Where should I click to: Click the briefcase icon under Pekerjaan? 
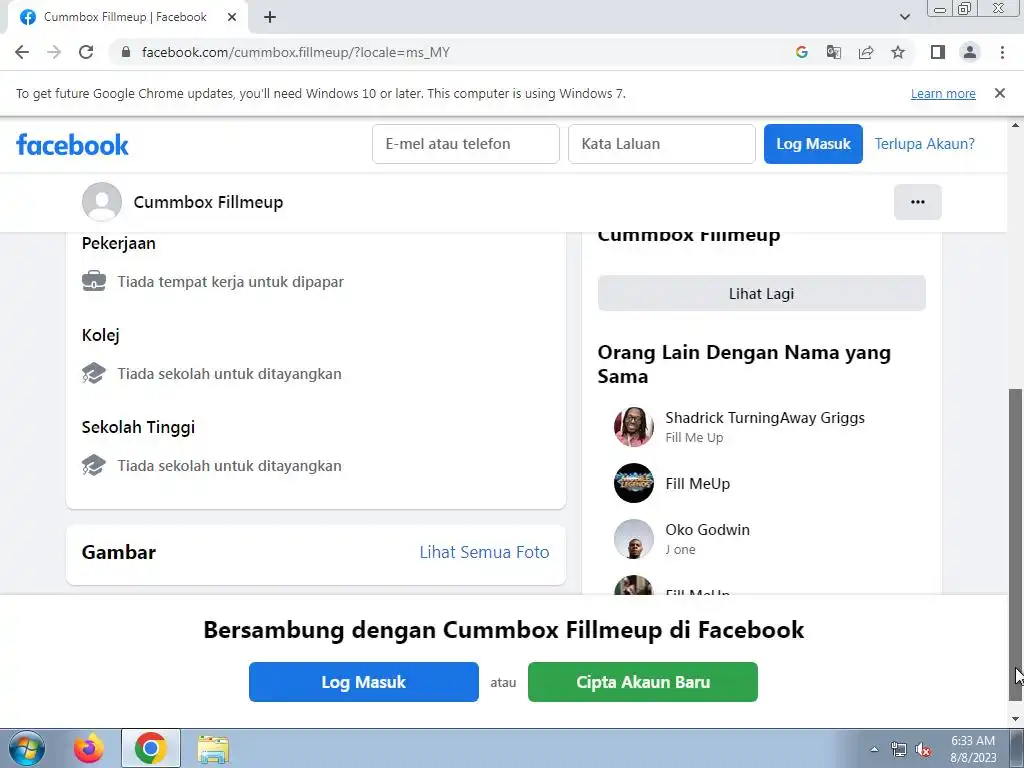94,281
